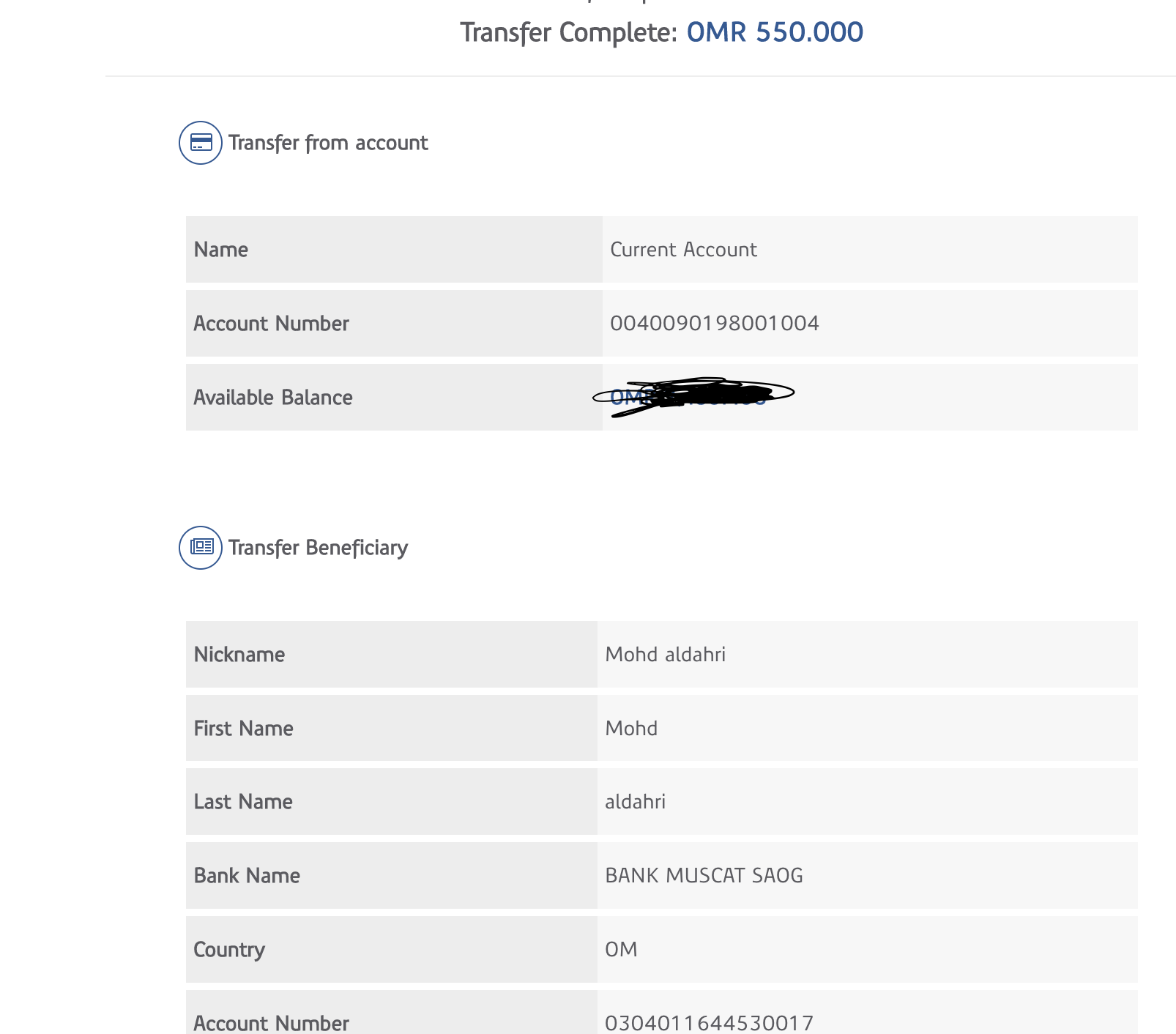
Task: Click the Country row label
Action: pos(229,950)
